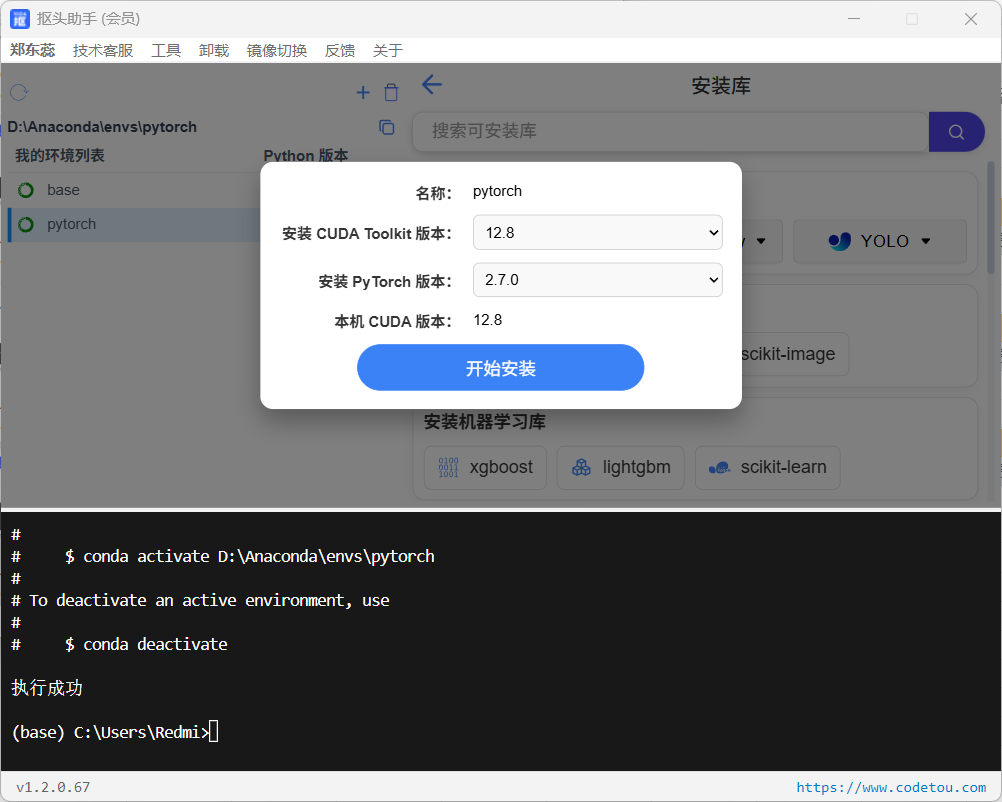1002x802 pixels.
Task: Install the scikit-learn library
Action: 767,468
